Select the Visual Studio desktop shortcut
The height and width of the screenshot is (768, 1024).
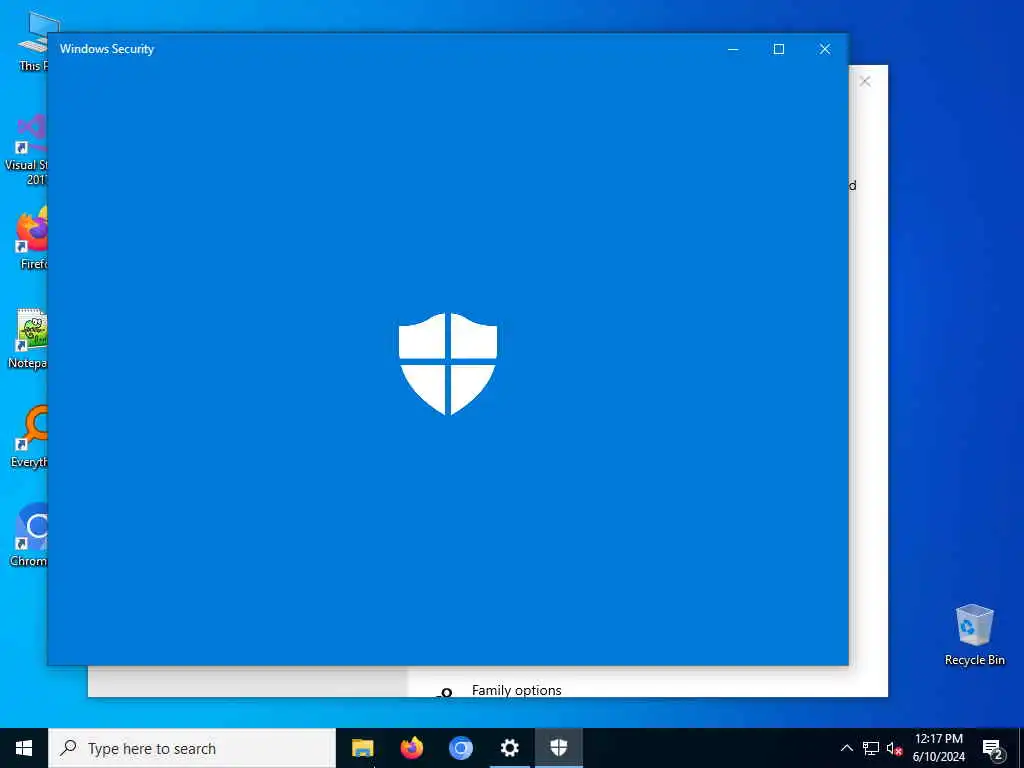[27, 150]
